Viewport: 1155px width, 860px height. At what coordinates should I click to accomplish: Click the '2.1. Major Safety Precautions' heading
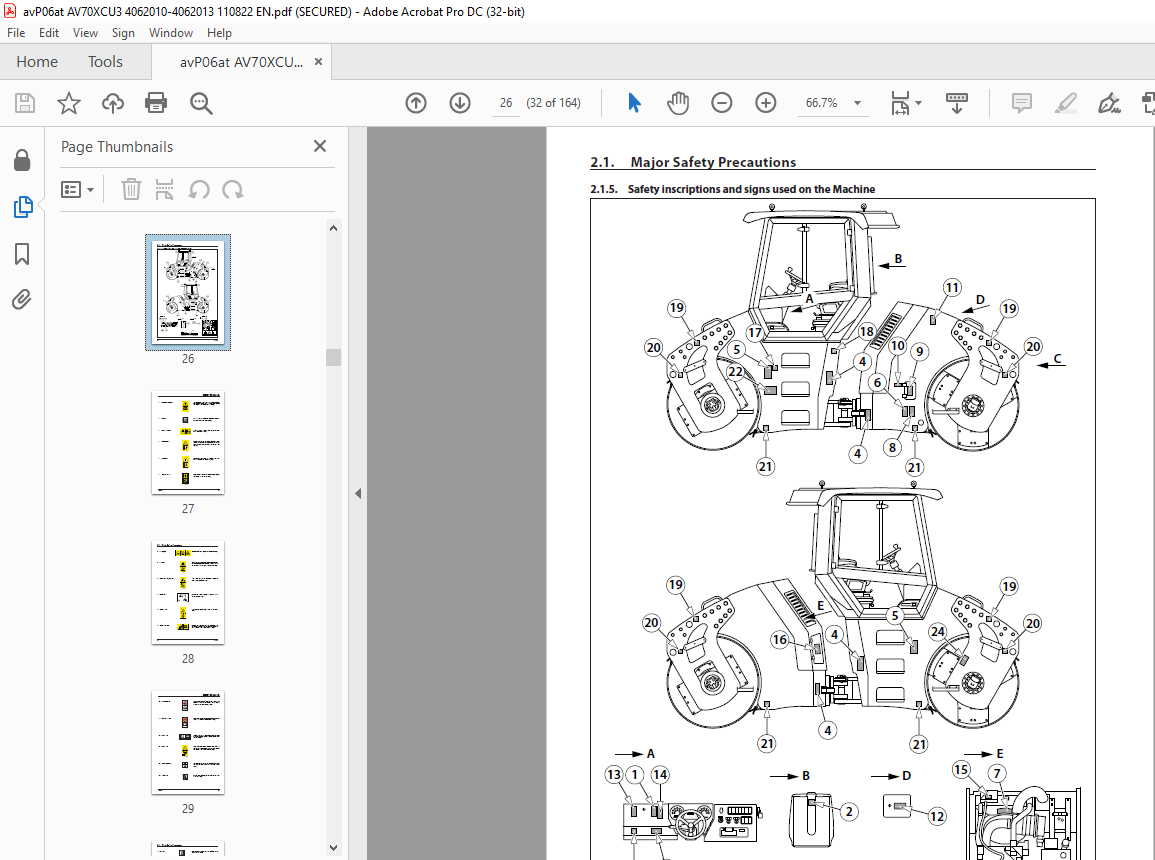pyautogui.click(x=693, y=162)
